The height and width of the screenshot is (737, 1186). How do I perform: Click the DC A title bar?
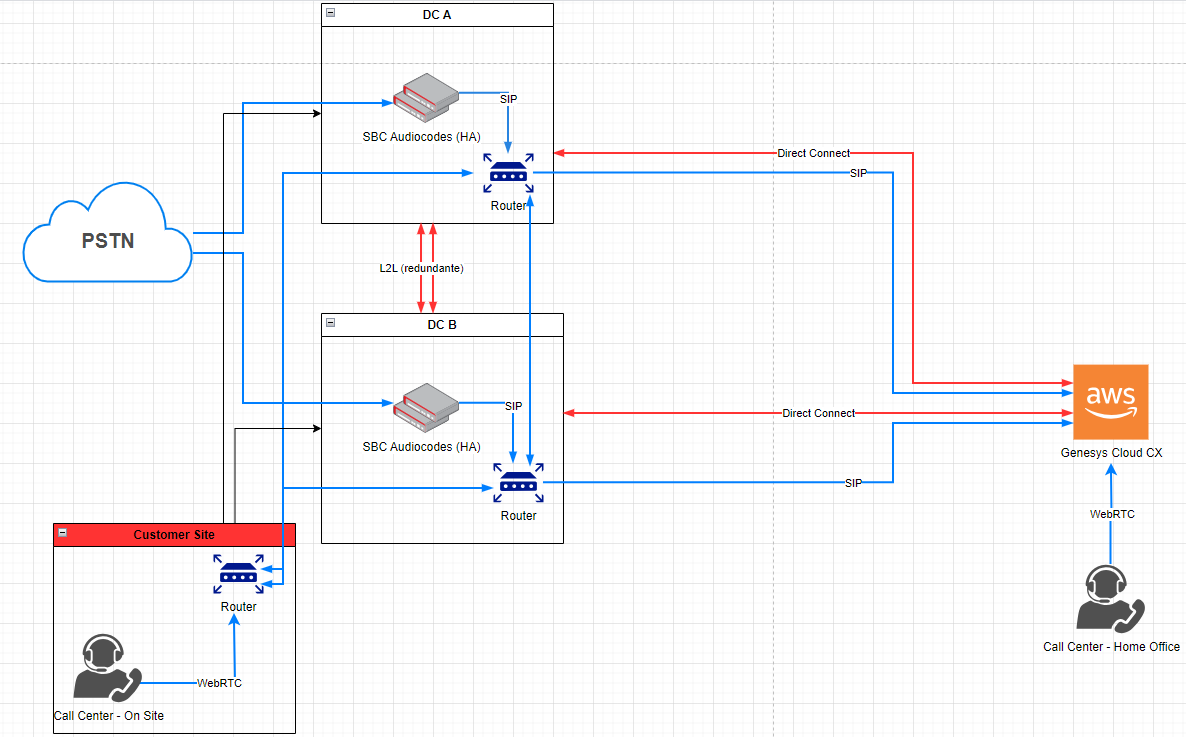tap(437, 15)
